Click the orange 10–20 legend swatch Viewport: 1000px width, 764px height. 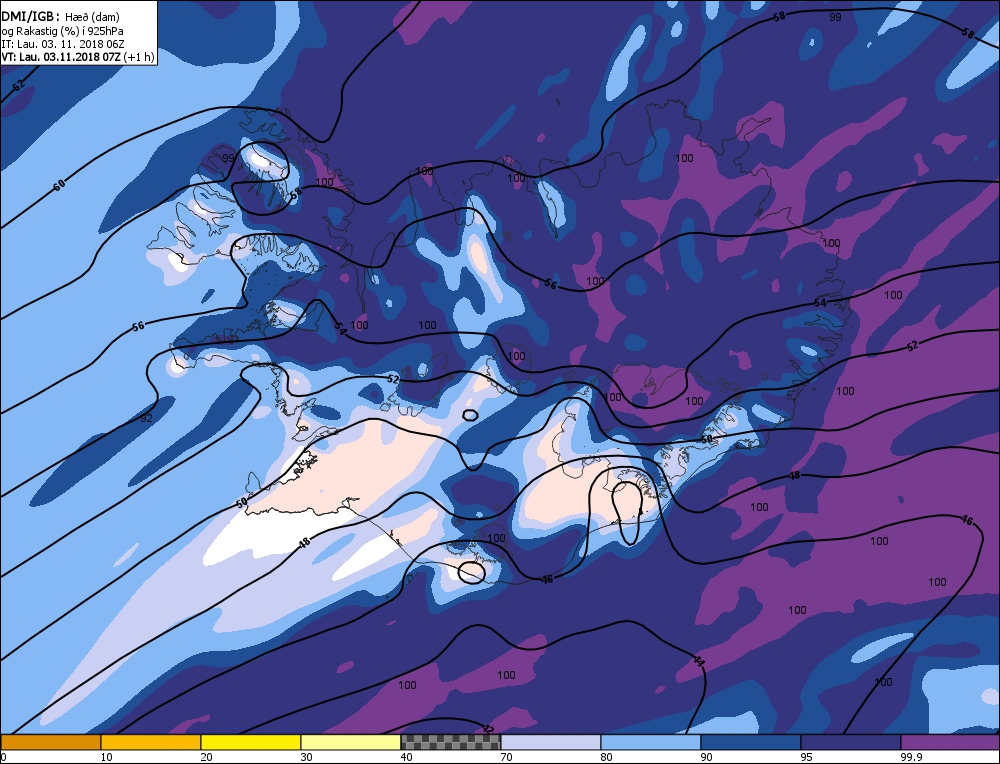tap(151, 742)
